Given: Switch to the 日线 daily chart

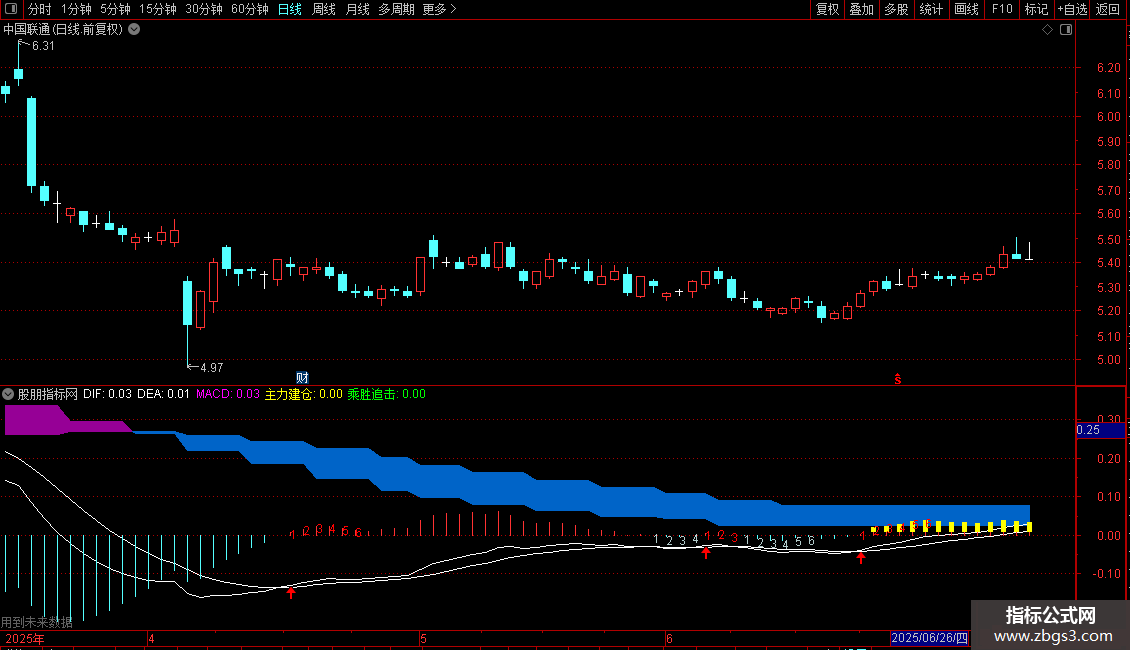Looking at the screenshot, I should pyautogui.click(x=290, y=9).
